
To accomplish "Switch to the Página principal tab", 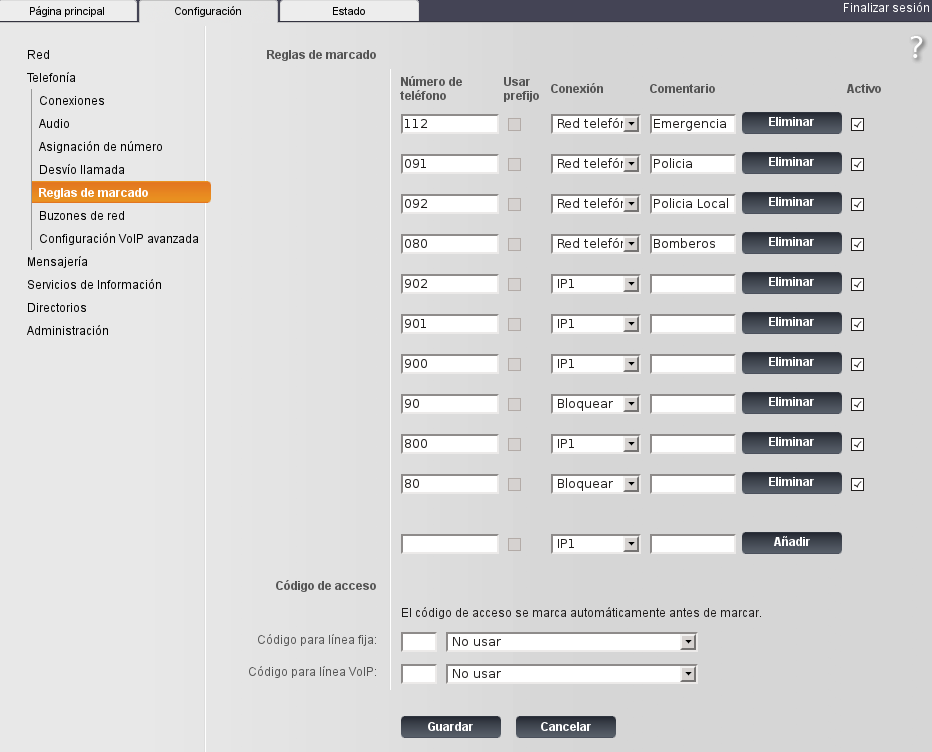I will point(67,11).
